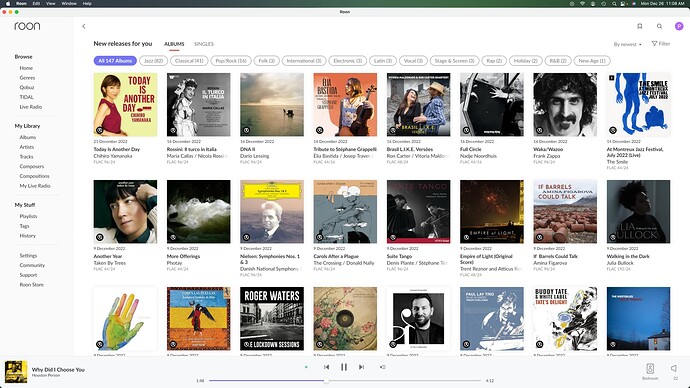Filter by New Age (1) genre chip

(592, 61)
